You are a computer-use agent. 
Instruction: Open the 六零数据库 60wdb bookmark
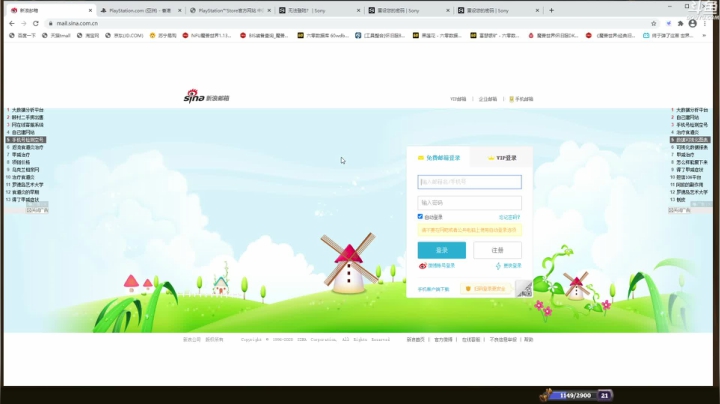point(323,35)
